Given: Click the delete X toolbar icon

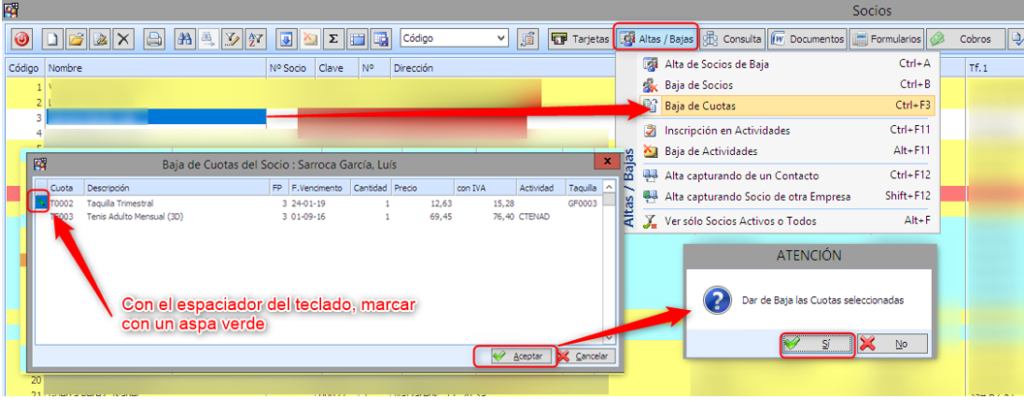Looking at the screenshot, I should tap(122, 40).
